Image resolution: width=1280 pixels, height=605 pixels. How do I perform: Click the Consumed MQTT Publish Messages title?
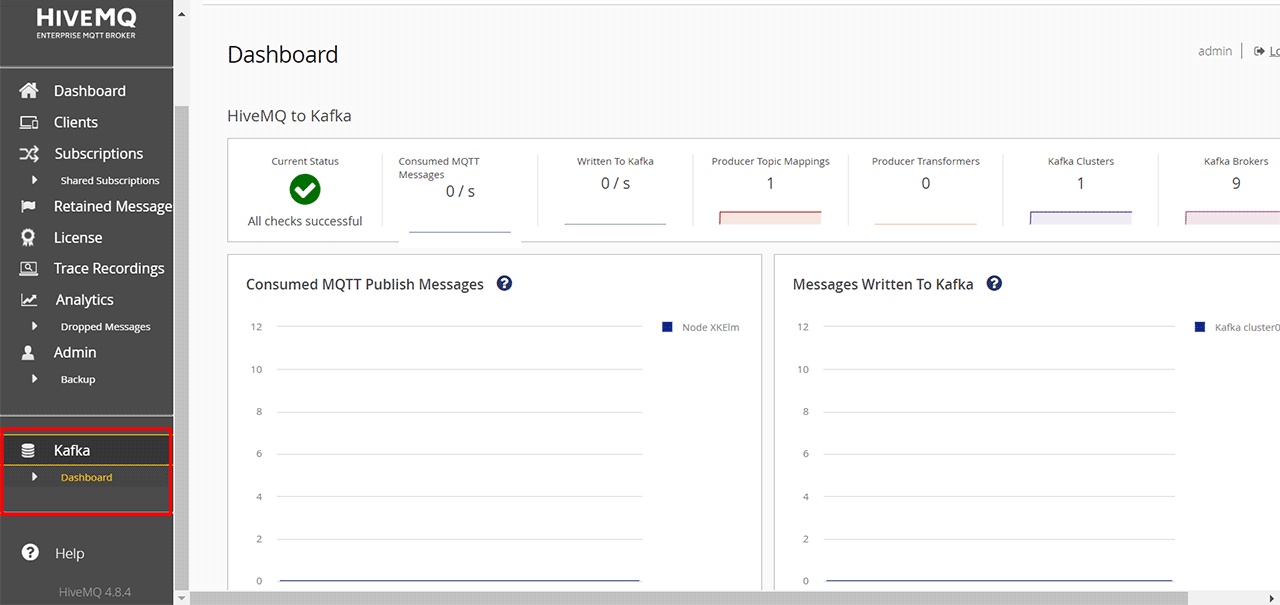(365, 284)
